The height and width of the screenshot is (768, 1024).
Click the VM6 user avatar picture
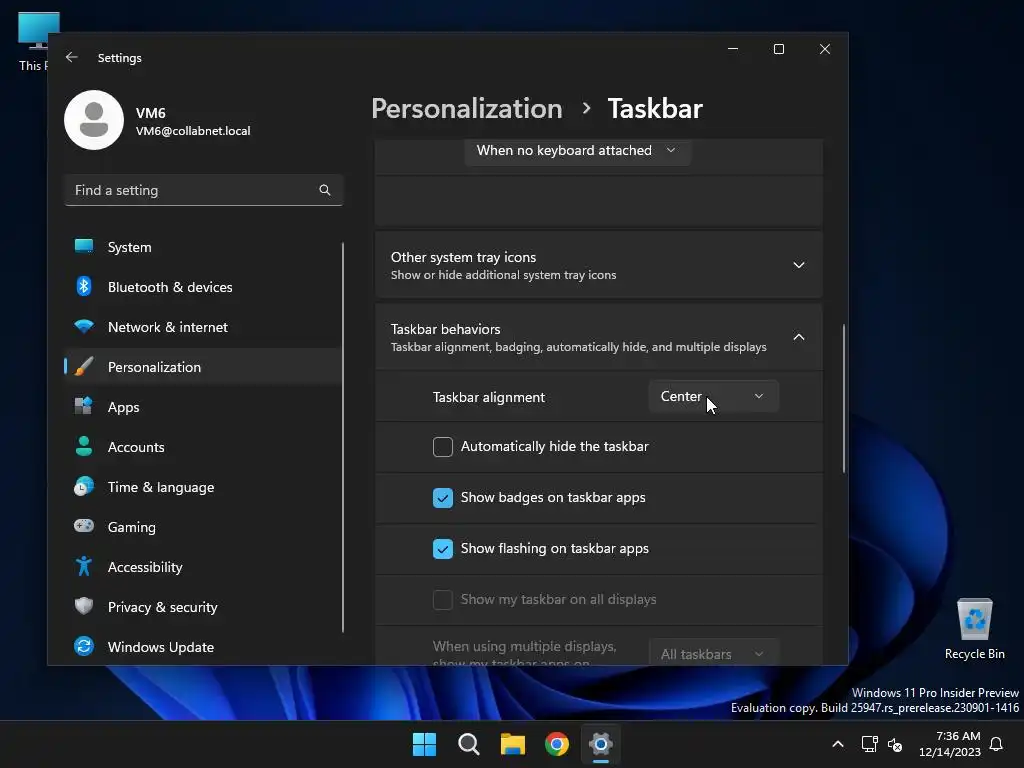94,120
